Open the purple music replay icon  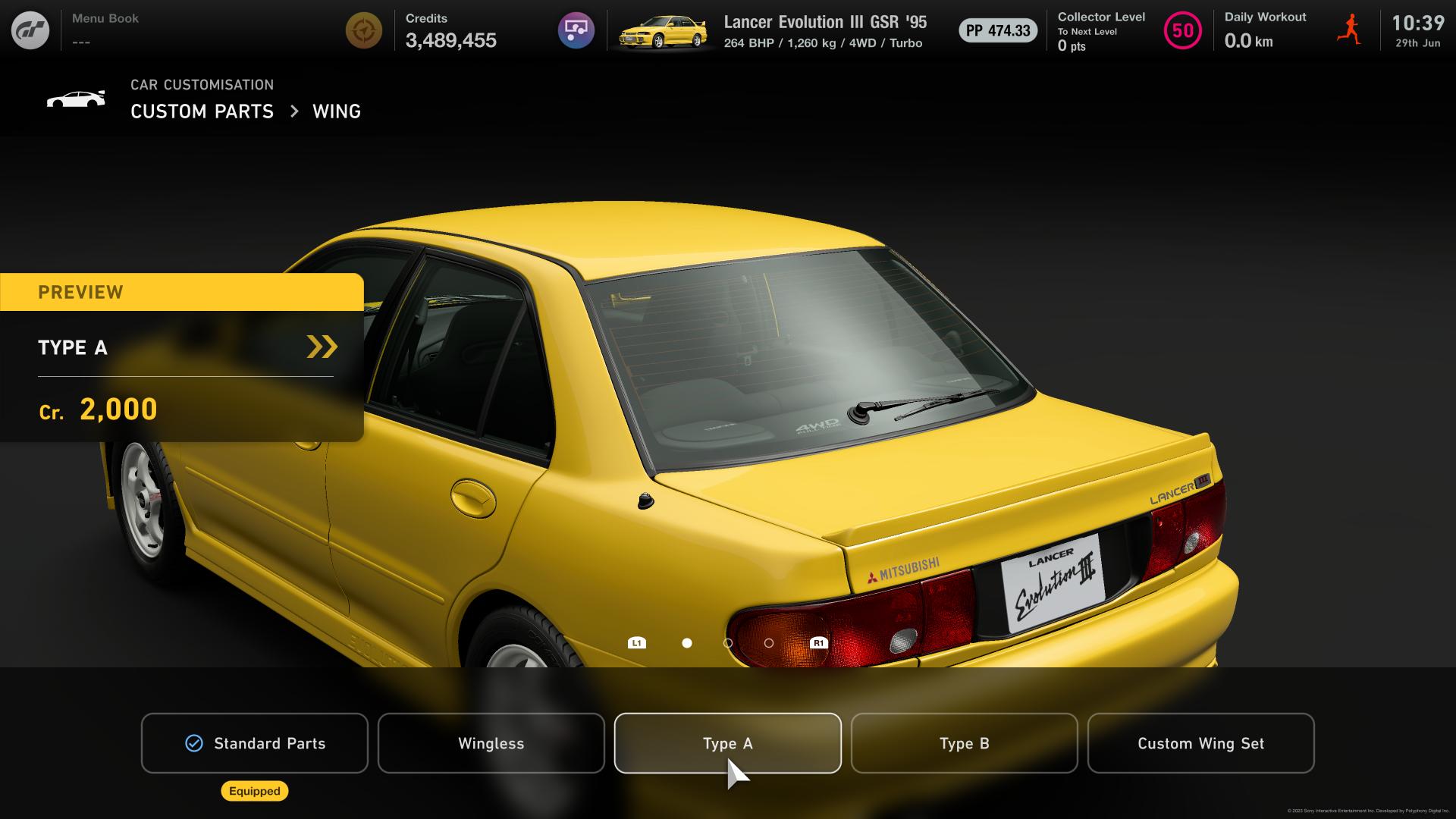pos(576,30)
